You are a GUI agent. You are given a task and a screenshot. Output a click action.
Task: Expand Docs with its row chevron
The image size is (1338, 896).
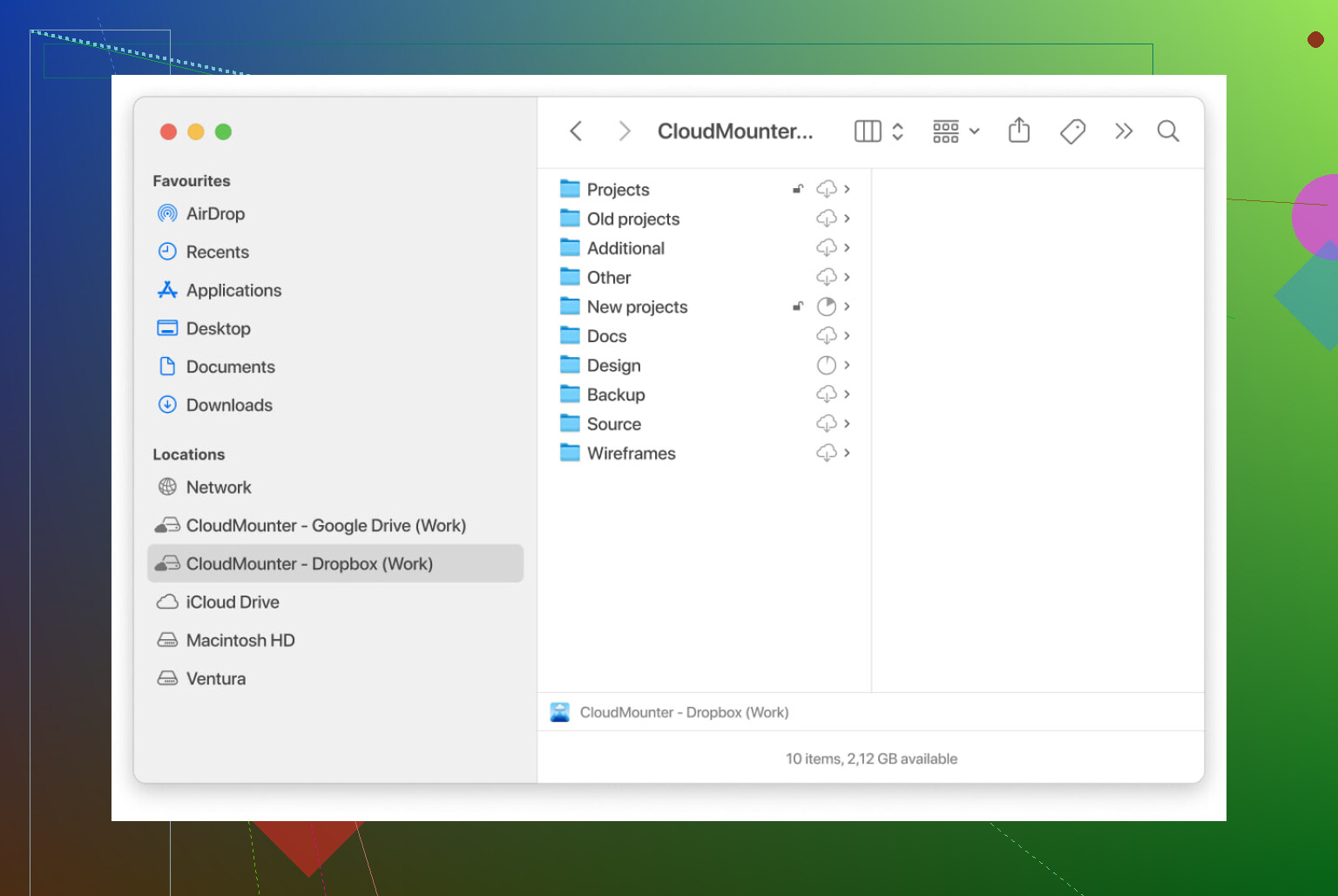point(847,336)
